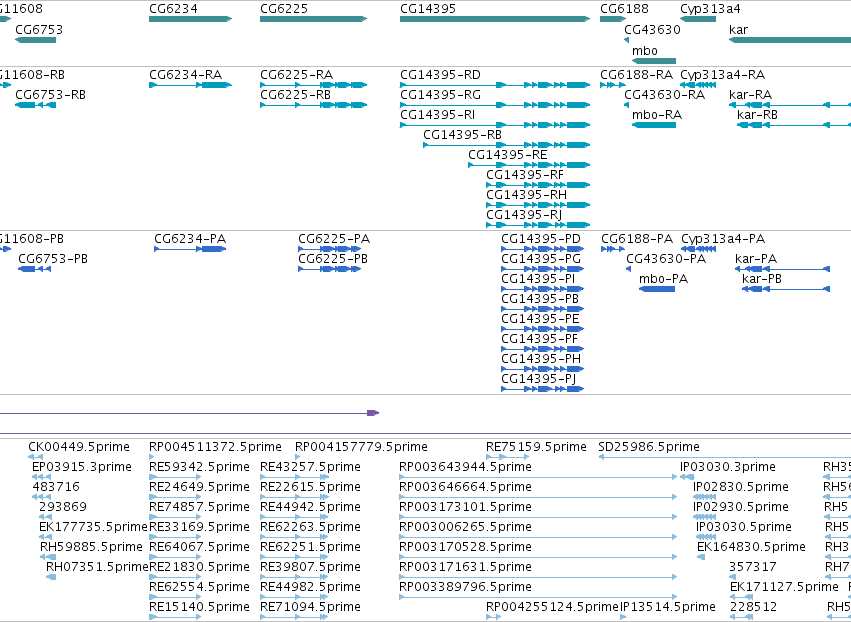Select transcript CG6188-RA

[x=636, y=74]
